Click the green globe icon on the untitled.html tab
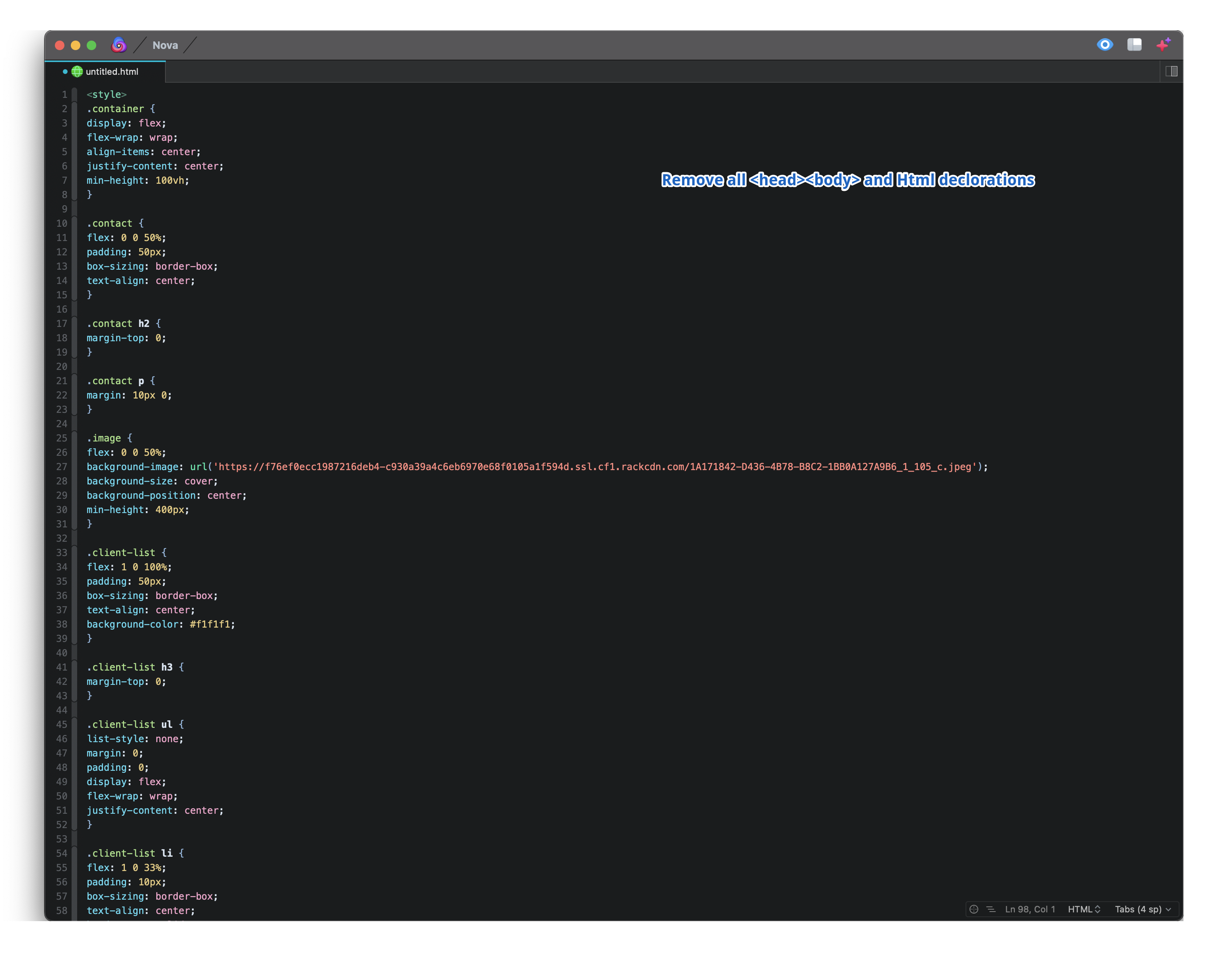This screenshot has height=980, width=1228. click(77, 71)
